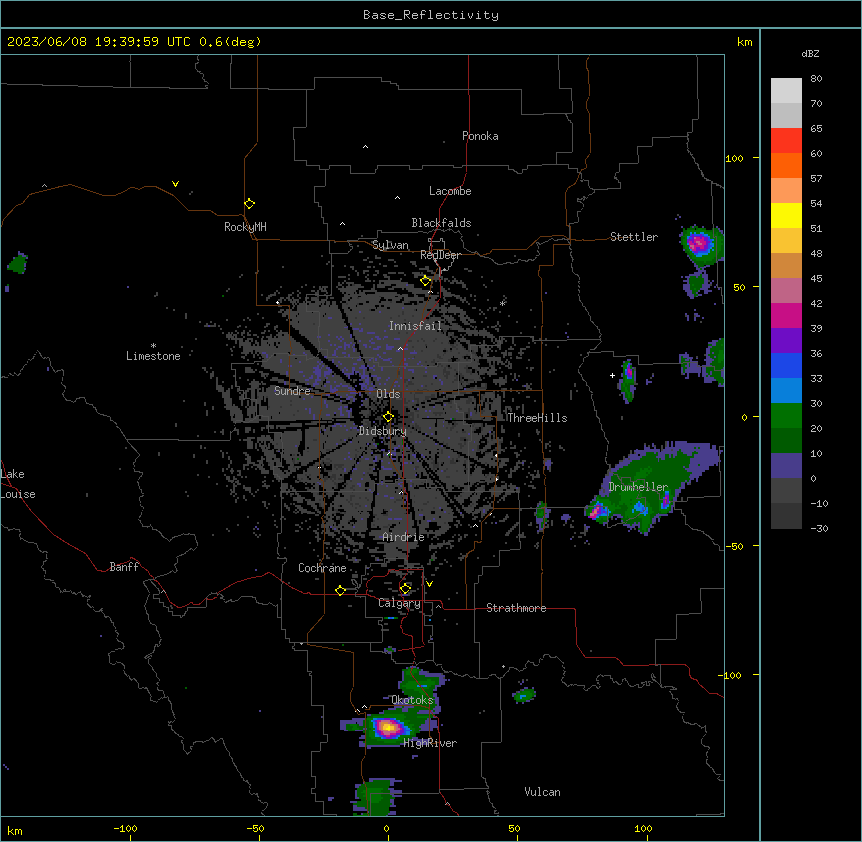Viewport: 862px width, 842px height.
Task: Click the Strathmore label
Action: click(x=516, y=608)
